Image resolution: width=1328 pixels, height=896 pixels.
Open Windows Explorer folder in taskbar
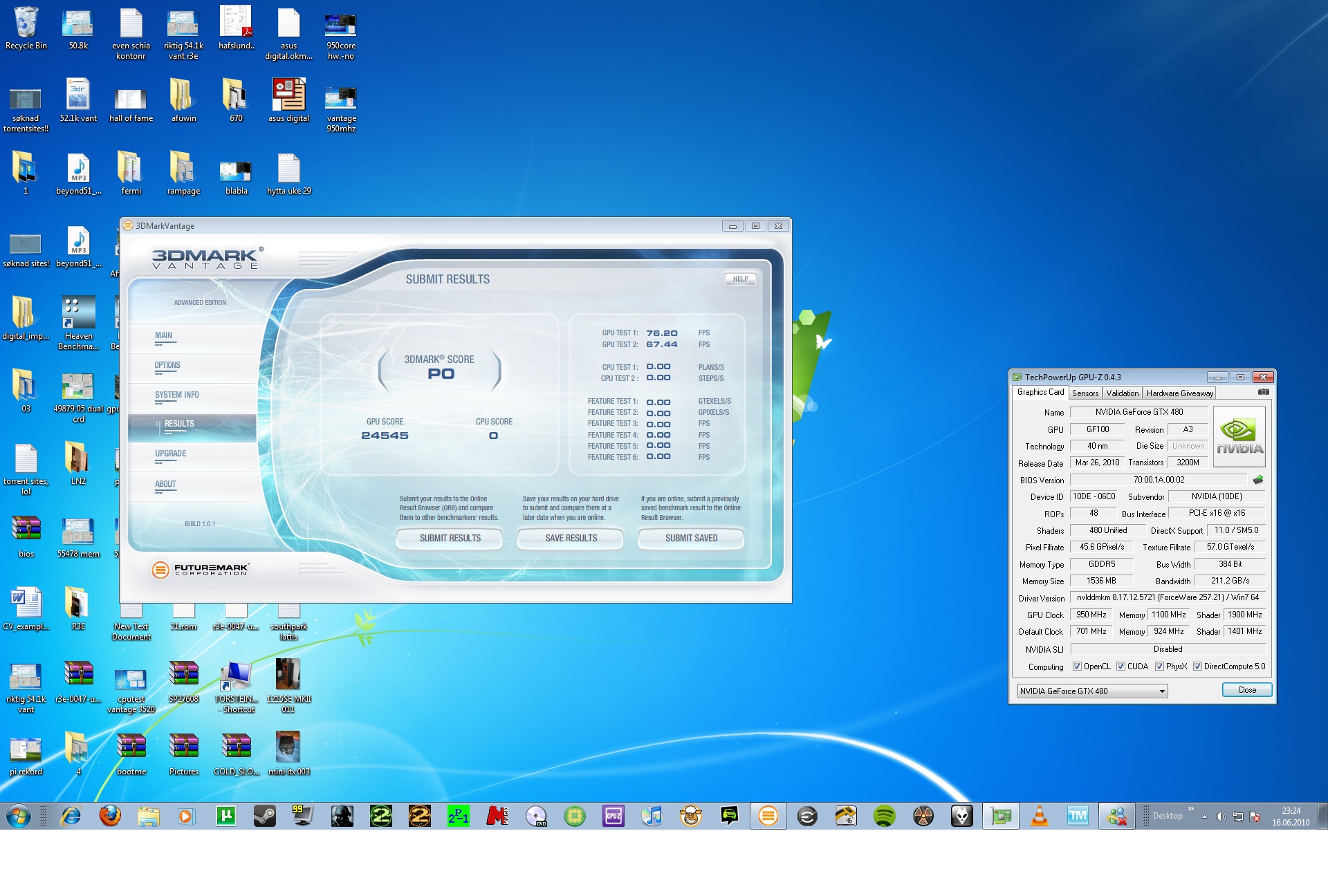pos(148,816)
